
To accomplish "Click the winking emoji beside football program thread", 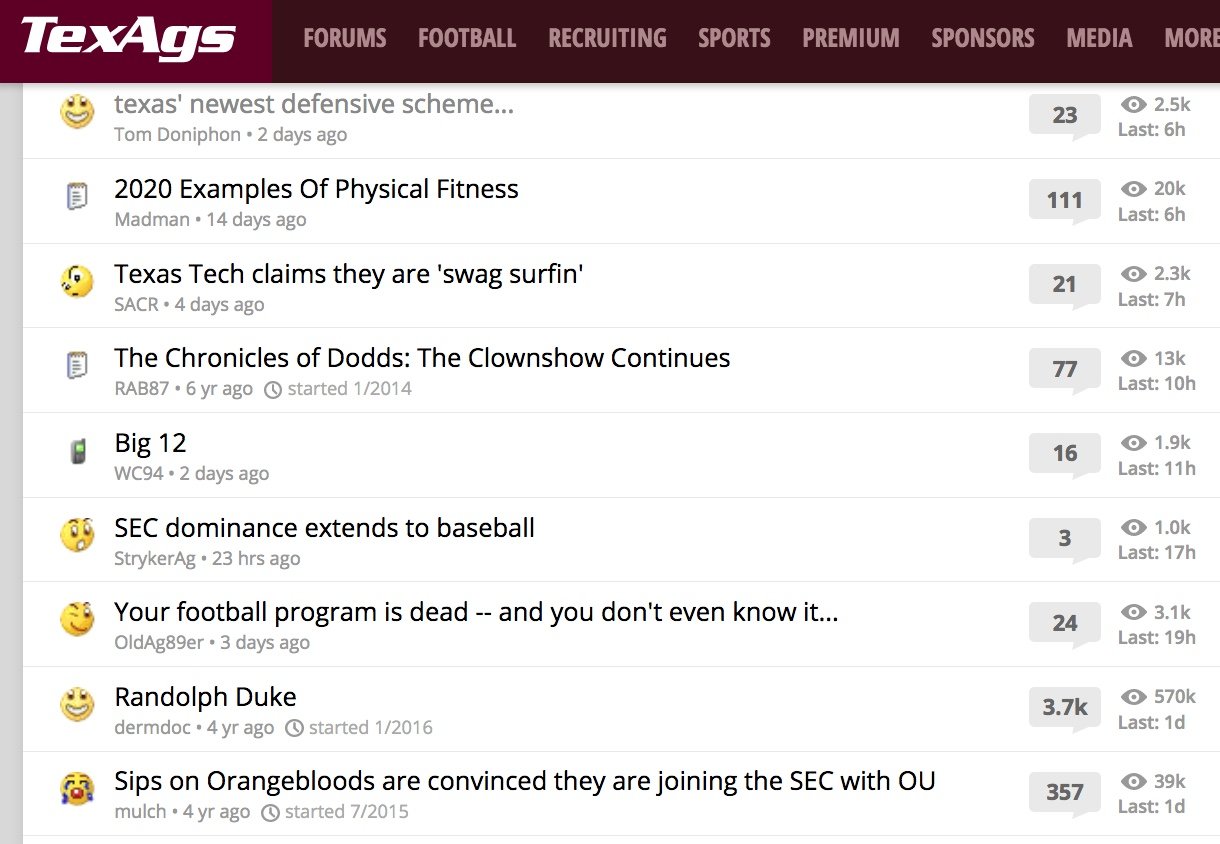I will (77, 620).
